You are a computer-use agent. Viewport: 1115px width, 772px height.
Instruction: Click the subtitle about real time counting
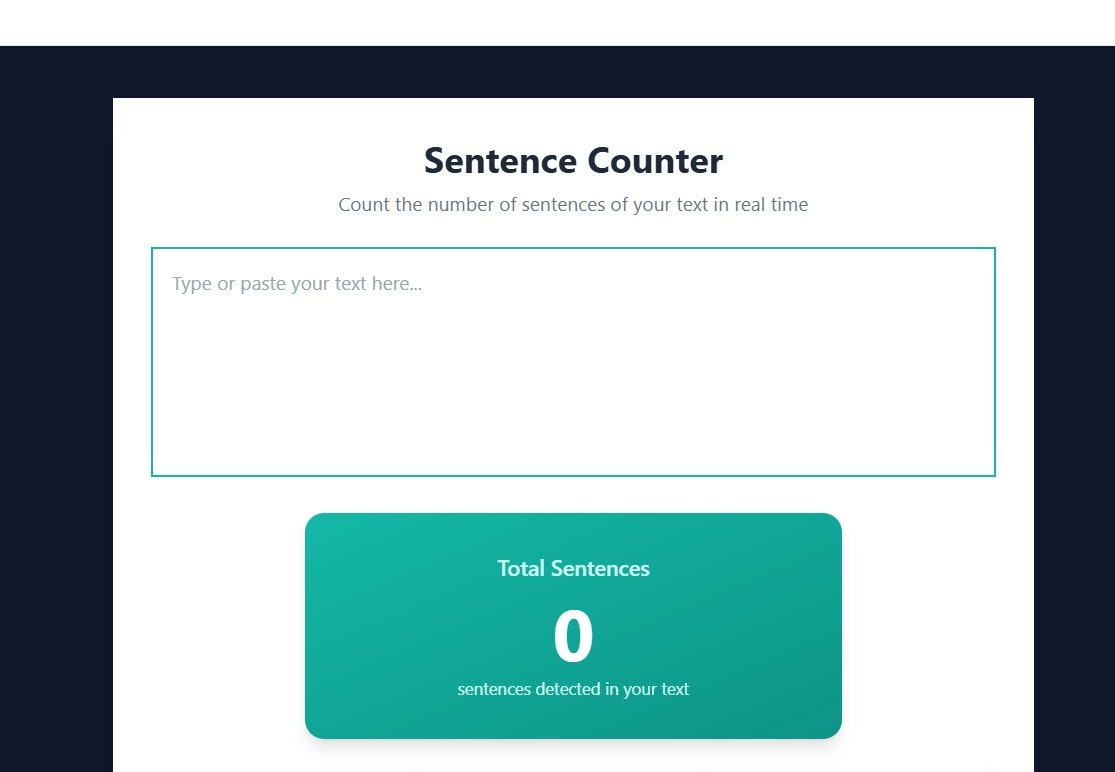(573, 204)
